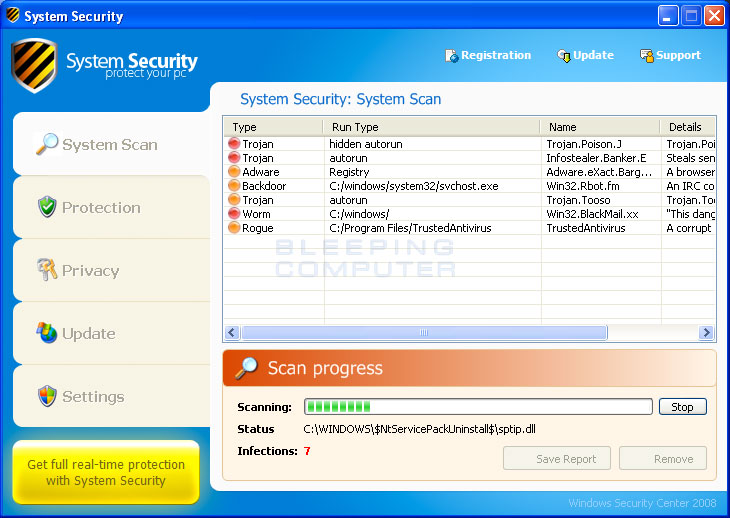Minimize the System Security window
The width and height of the screenshot is (730, 518).
[668, 15]
